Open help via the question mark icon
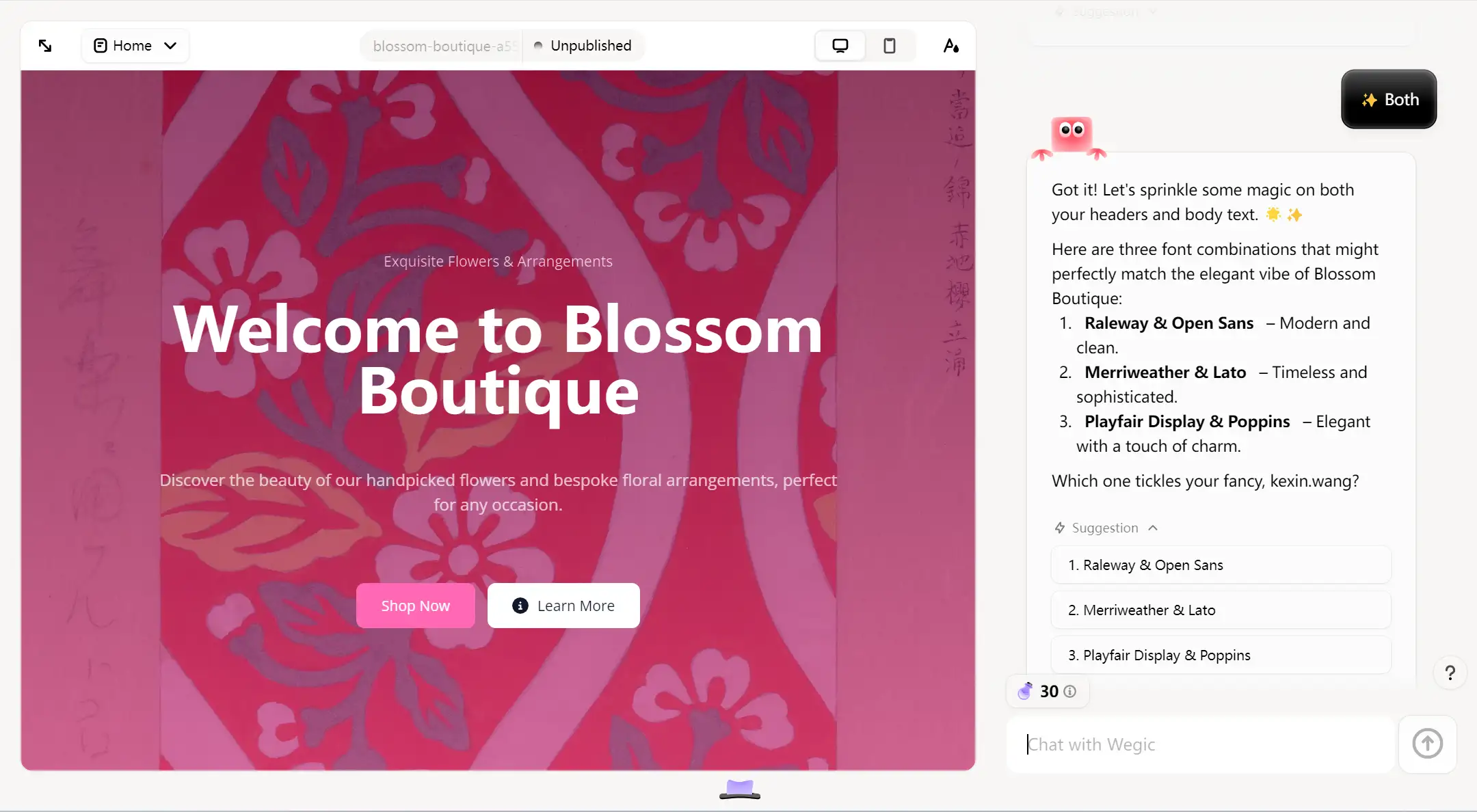The height and width of the screenshot is (812, 1477). click(x=1449, y=673)
